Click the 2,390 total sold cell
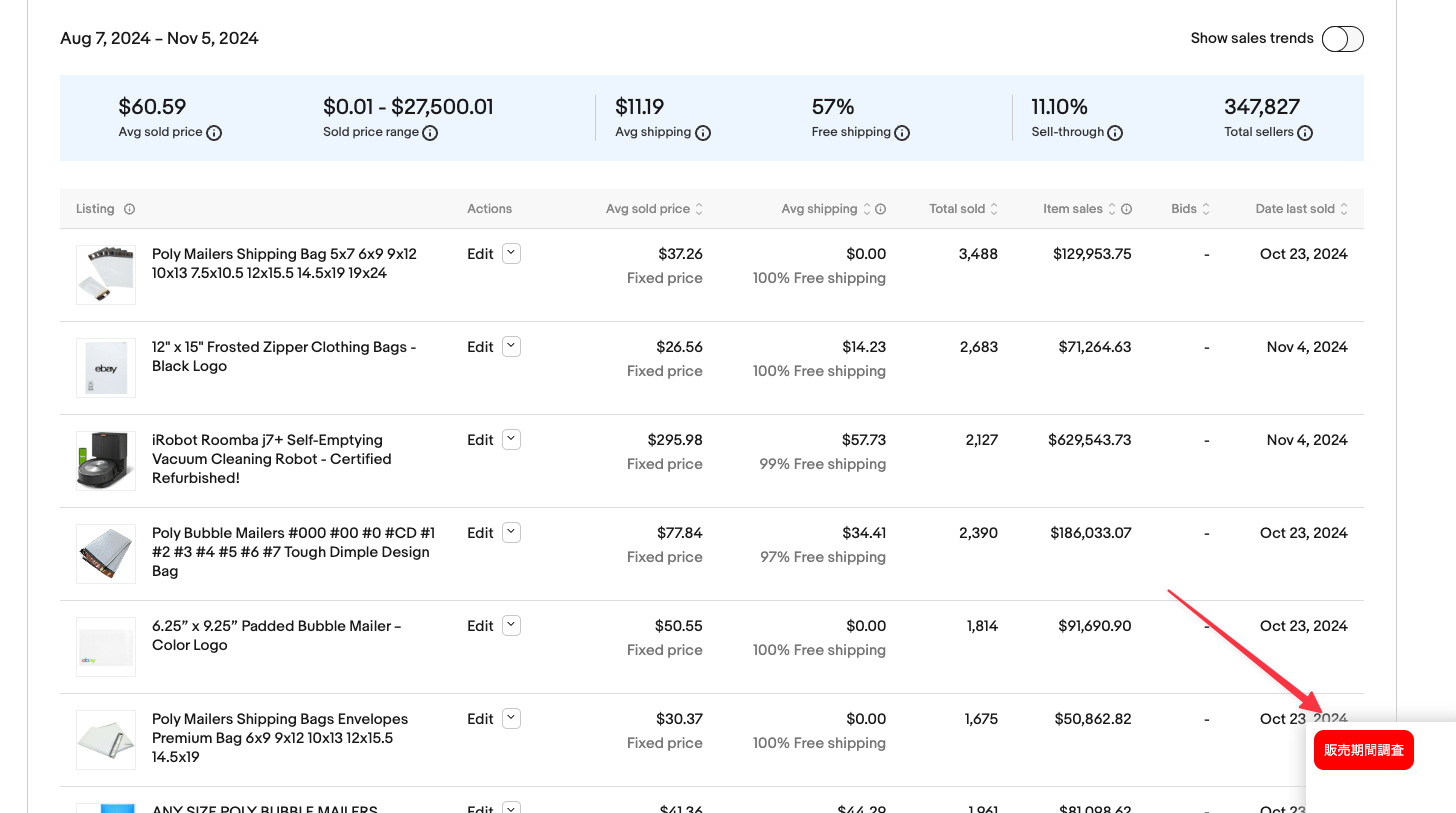 pyautogui.click(x=978, y=533)
